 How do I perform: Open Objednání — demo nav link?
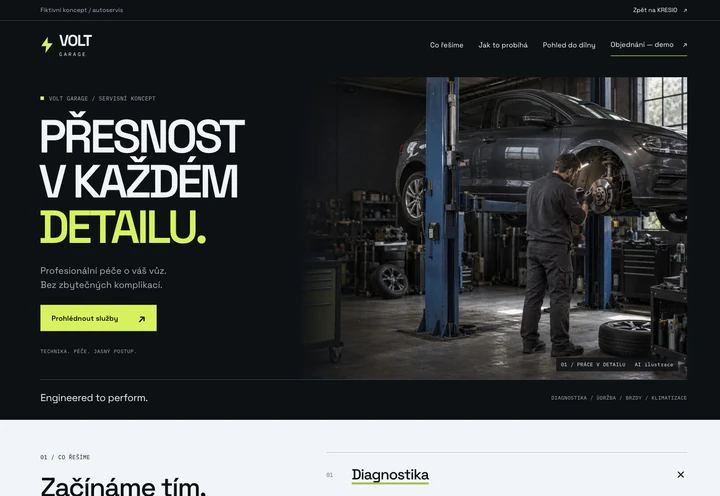point(648,45)
